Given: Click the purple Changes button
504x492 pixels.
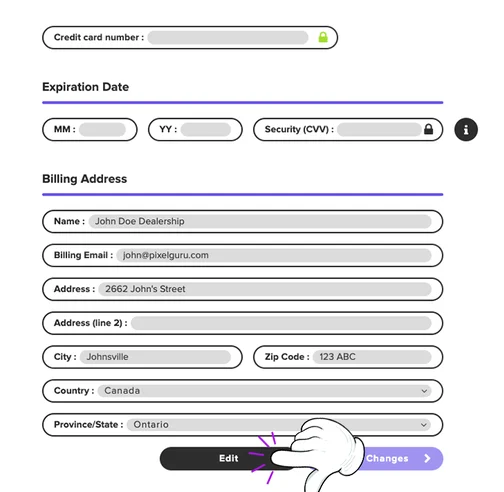Looking at the screenshot, I should (x=402, y=459).
